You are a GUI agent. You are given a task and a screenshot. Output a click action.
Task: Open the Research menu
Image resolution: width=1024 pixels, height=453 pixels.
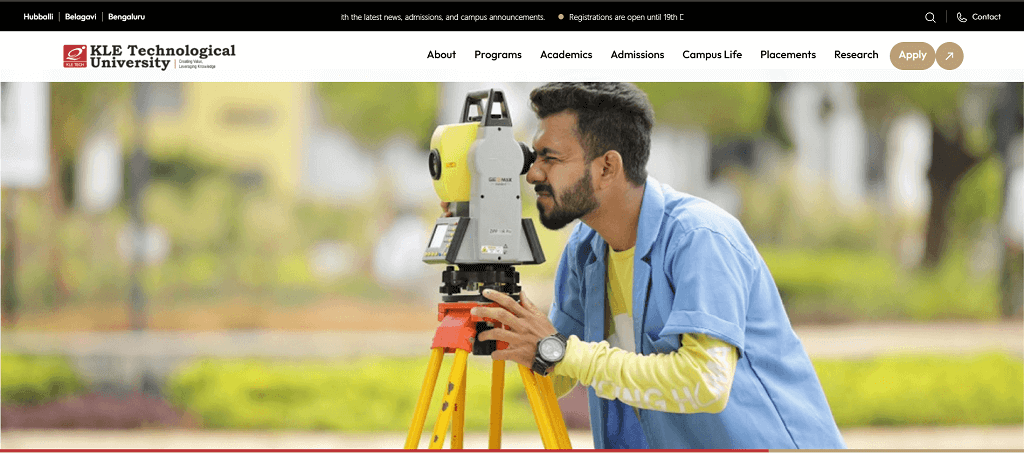(x=856, y=55)
